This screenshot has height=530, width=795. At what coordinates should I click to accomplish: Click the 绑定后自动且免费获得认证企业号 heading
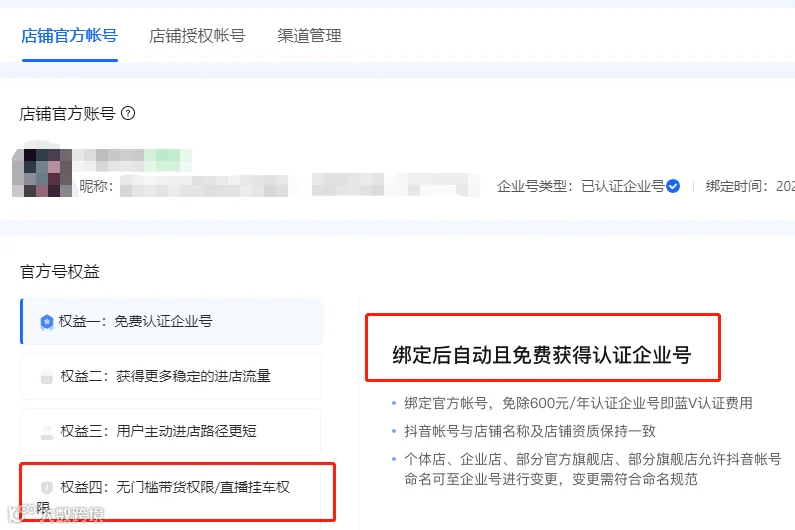click(541, 355)
